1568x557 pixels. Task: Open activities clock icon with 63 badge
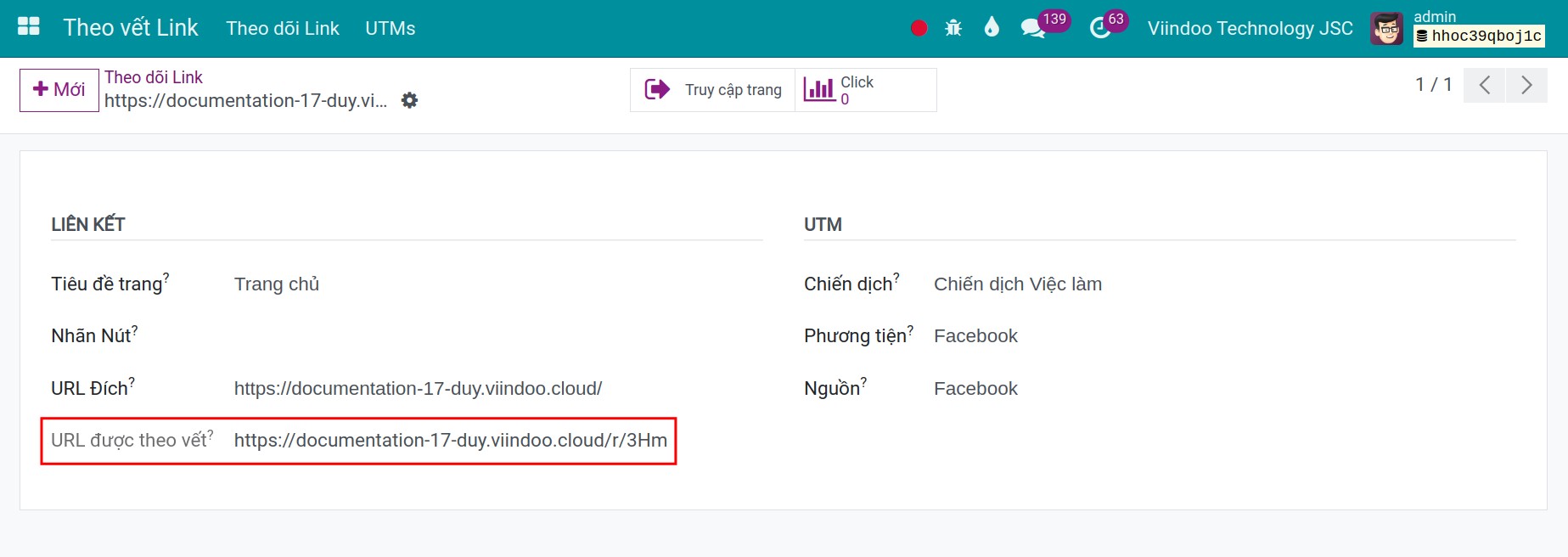(x=1100, y=28)
